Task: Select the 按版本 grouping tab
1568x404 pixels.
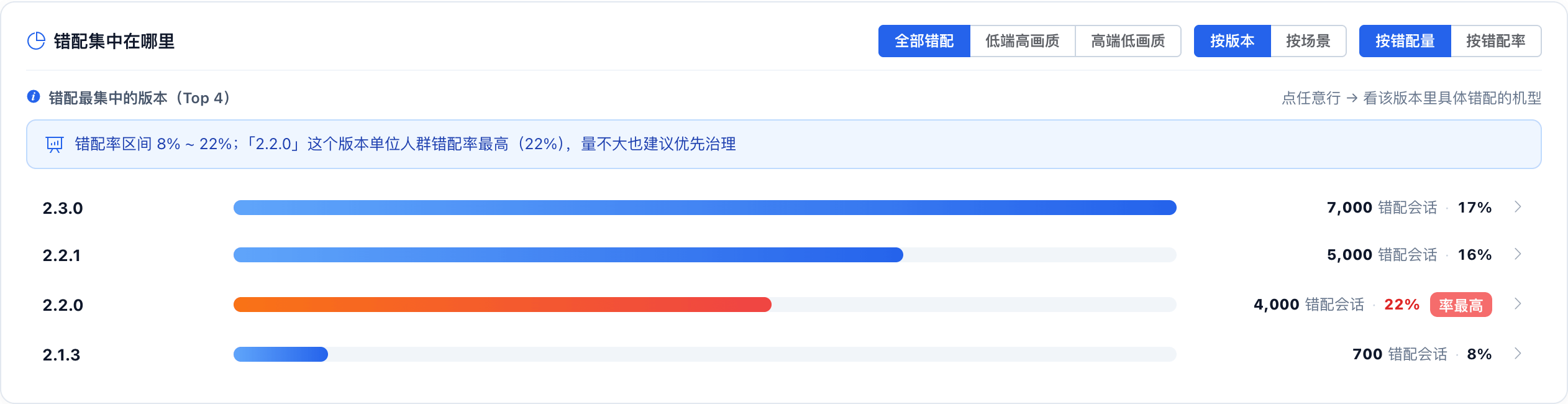Action: [1232, 41]
